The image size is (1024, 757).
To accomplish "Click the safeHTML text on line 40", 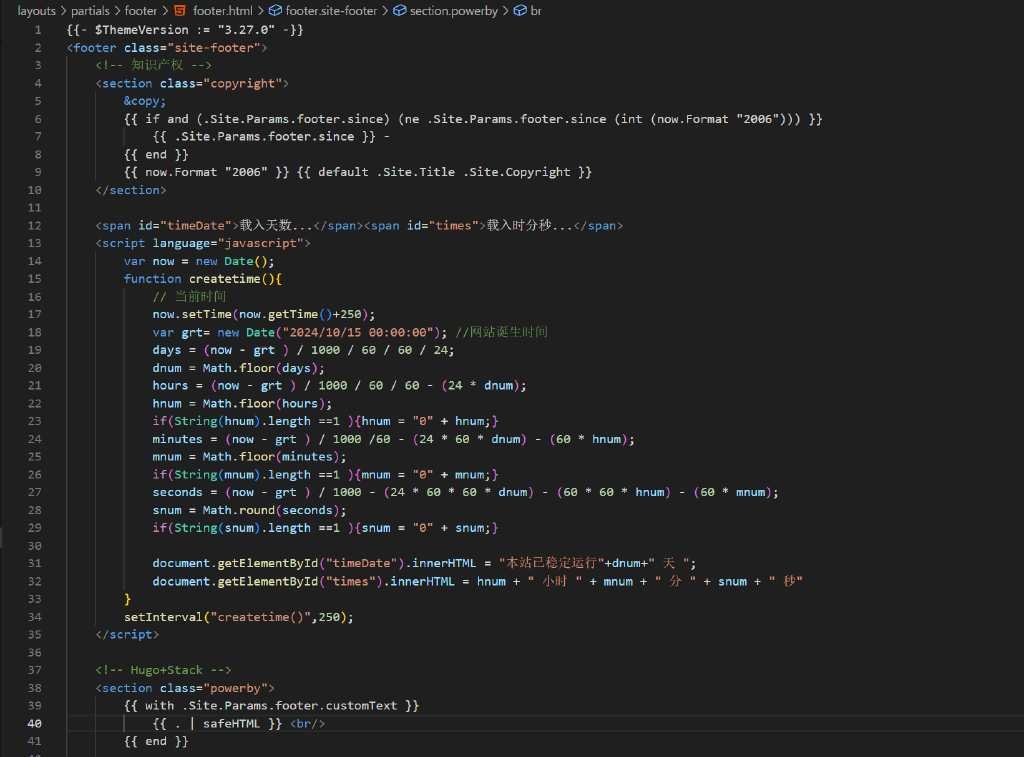I will coord(235,723).
